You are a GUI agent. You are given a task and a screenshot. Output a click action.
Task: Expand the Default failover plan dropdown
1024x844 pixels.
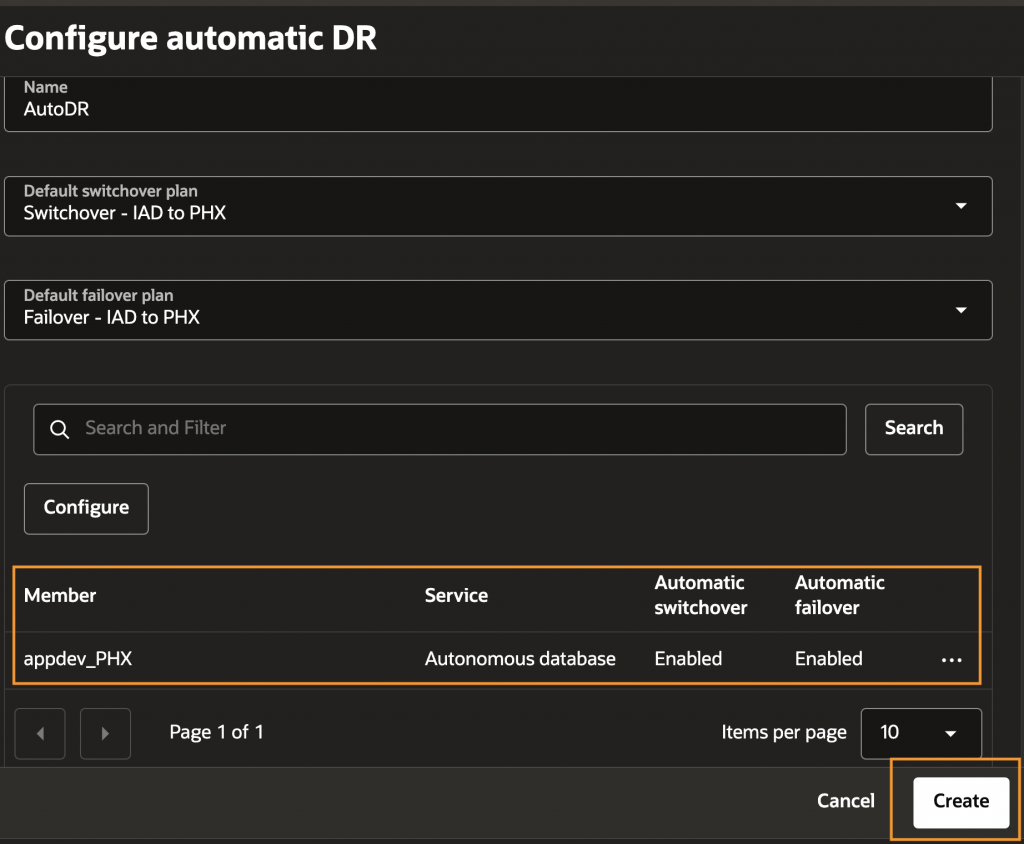click(x=960, y=310)
